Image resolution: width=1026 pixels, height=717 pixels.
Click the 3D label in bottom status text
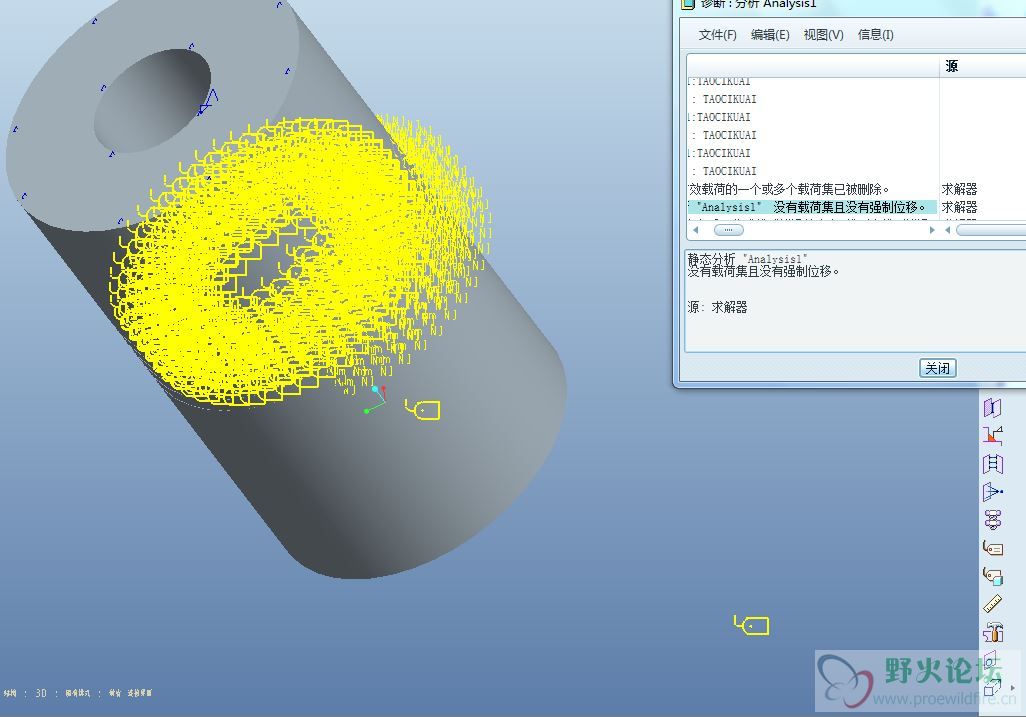[41, 693]
